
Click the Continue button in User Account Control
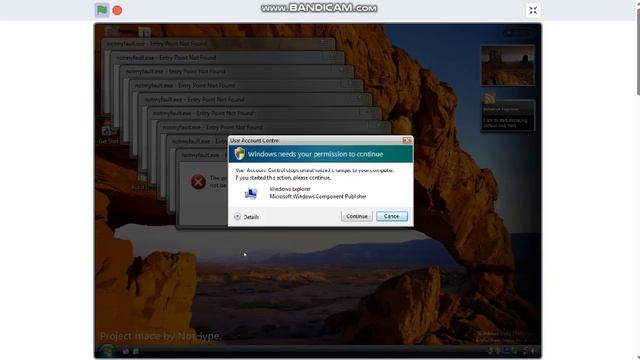coord(357,216)
